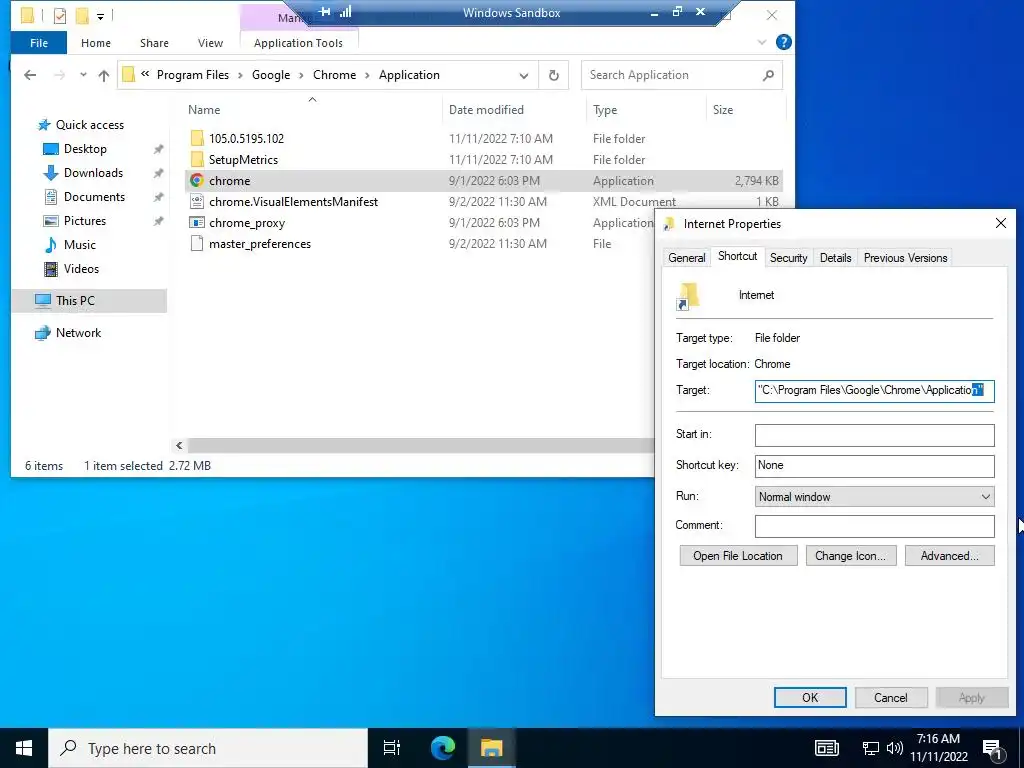Open Quick access in the navigation pane
Image resolution: width=1024 pixels, height=768 pixels.
89,125
